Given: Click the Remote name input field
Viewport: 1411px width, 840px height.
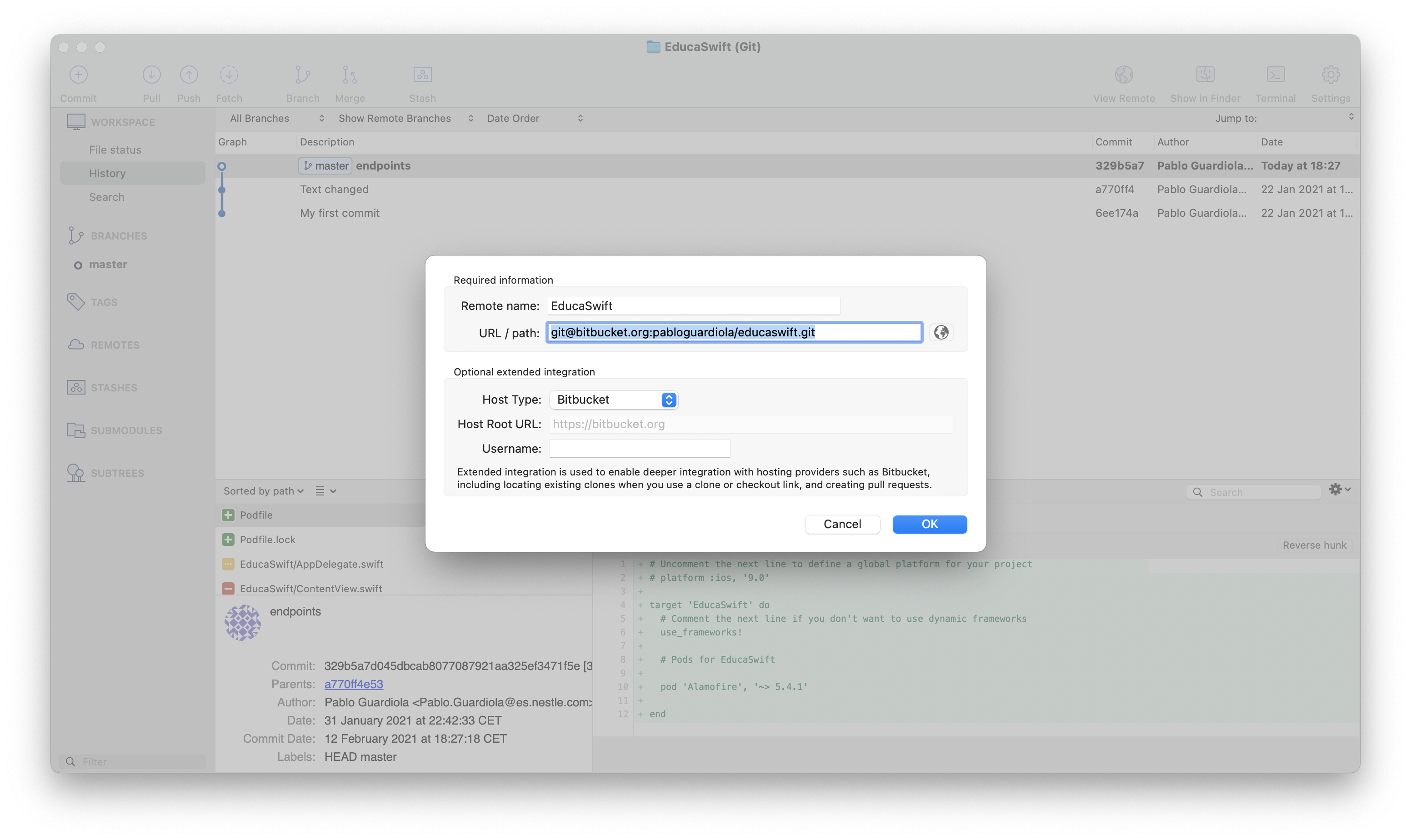Looking at the screenshot, I should tap(693, 305).
